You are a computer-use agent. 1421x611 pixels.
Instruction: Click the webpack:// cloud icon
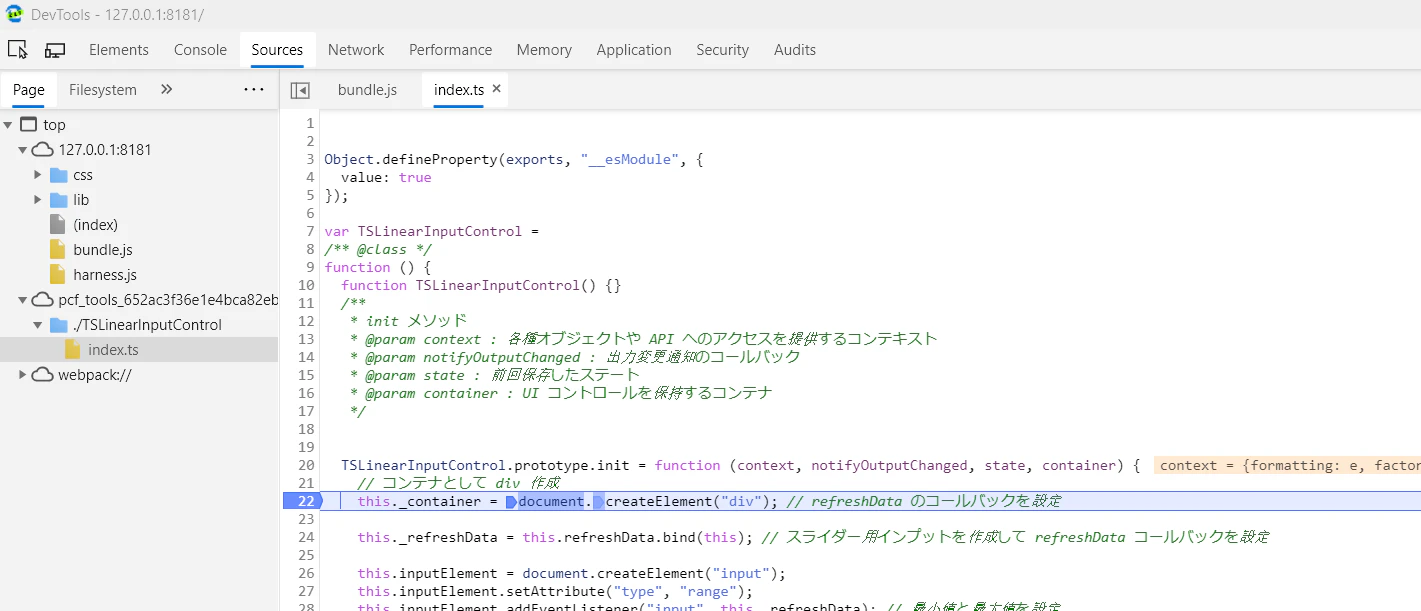[x=43, y=375]
